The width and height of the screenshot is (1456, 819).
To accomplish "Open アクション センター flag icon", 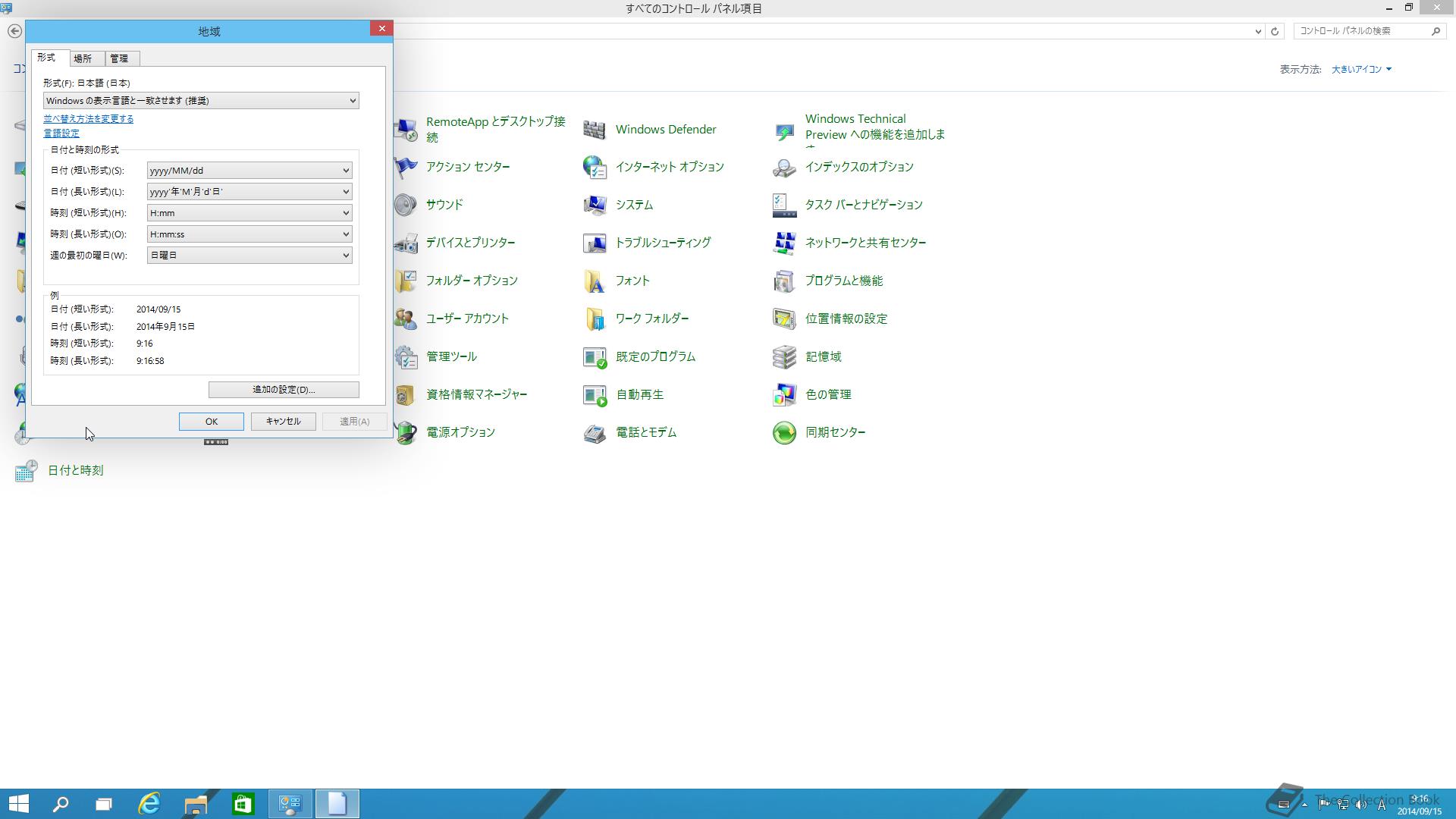I will (x=406, y=168).
